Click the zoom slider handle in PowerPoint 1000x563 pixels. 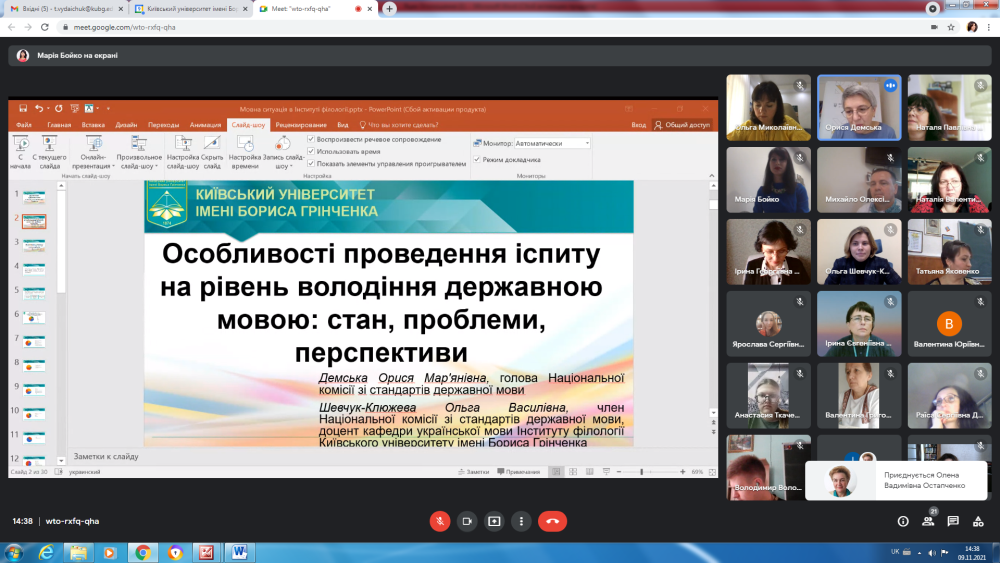point(642,472)
